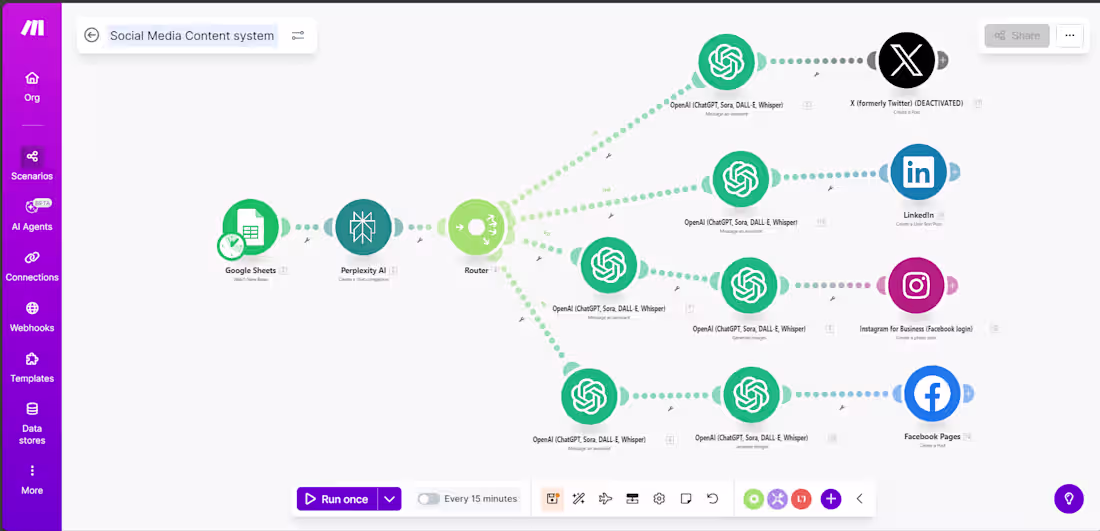
Task: Open the purple tools icon
Action: (x=777, y=499)
